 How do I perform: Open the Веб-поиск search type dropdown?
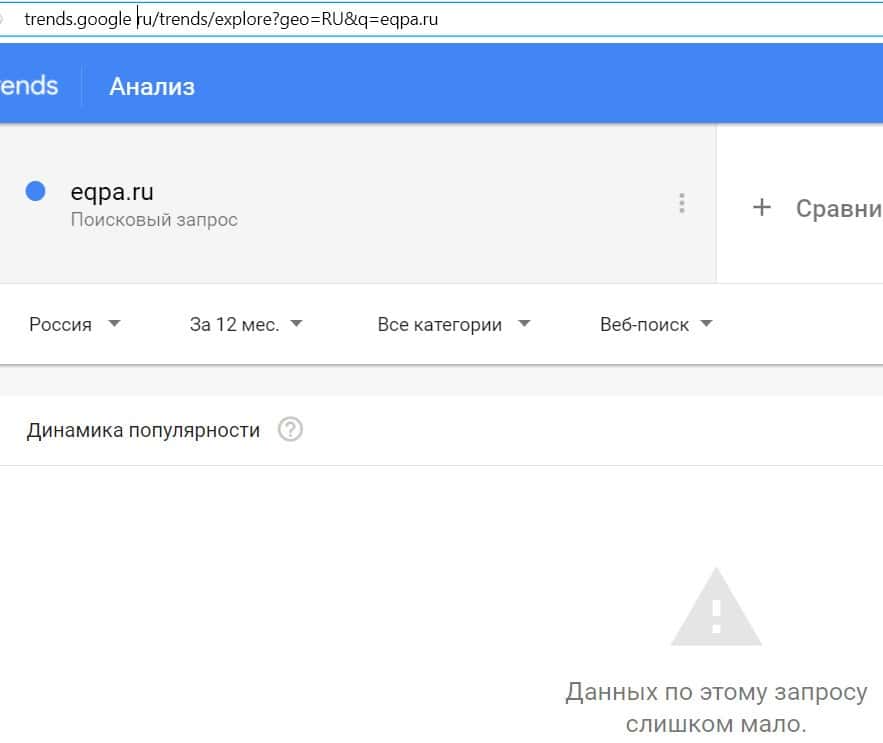[x=644, y=324]
